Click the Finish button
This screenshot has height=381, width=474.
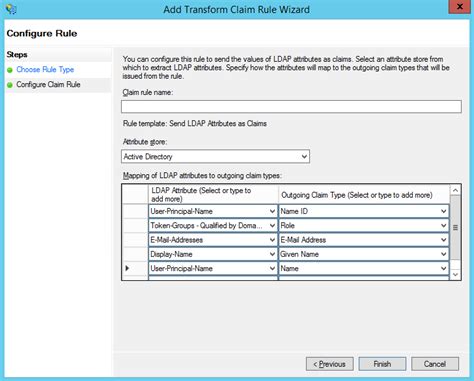(382, 364)
